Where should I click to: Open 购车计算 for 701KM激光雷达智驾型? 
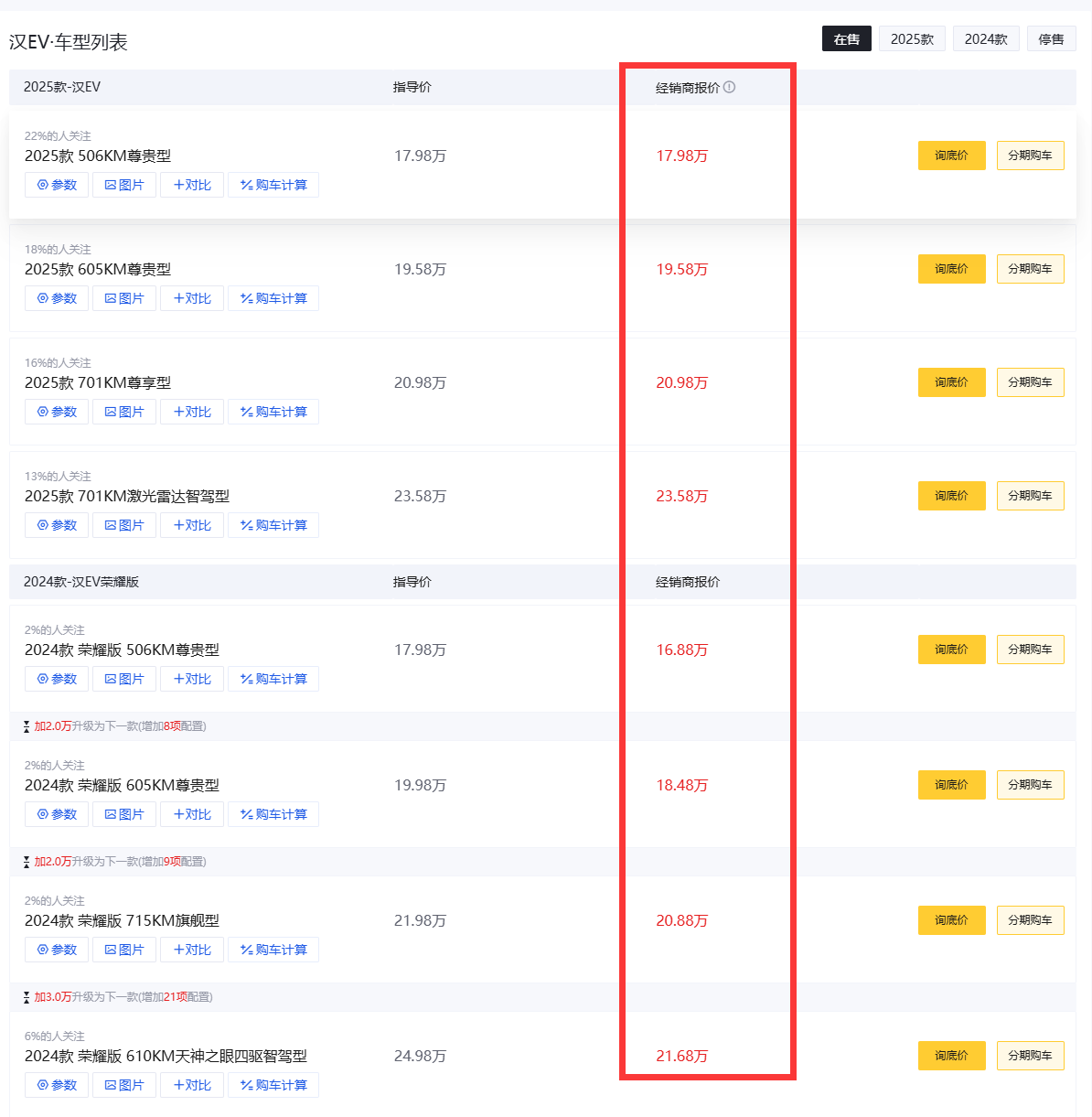273,525
